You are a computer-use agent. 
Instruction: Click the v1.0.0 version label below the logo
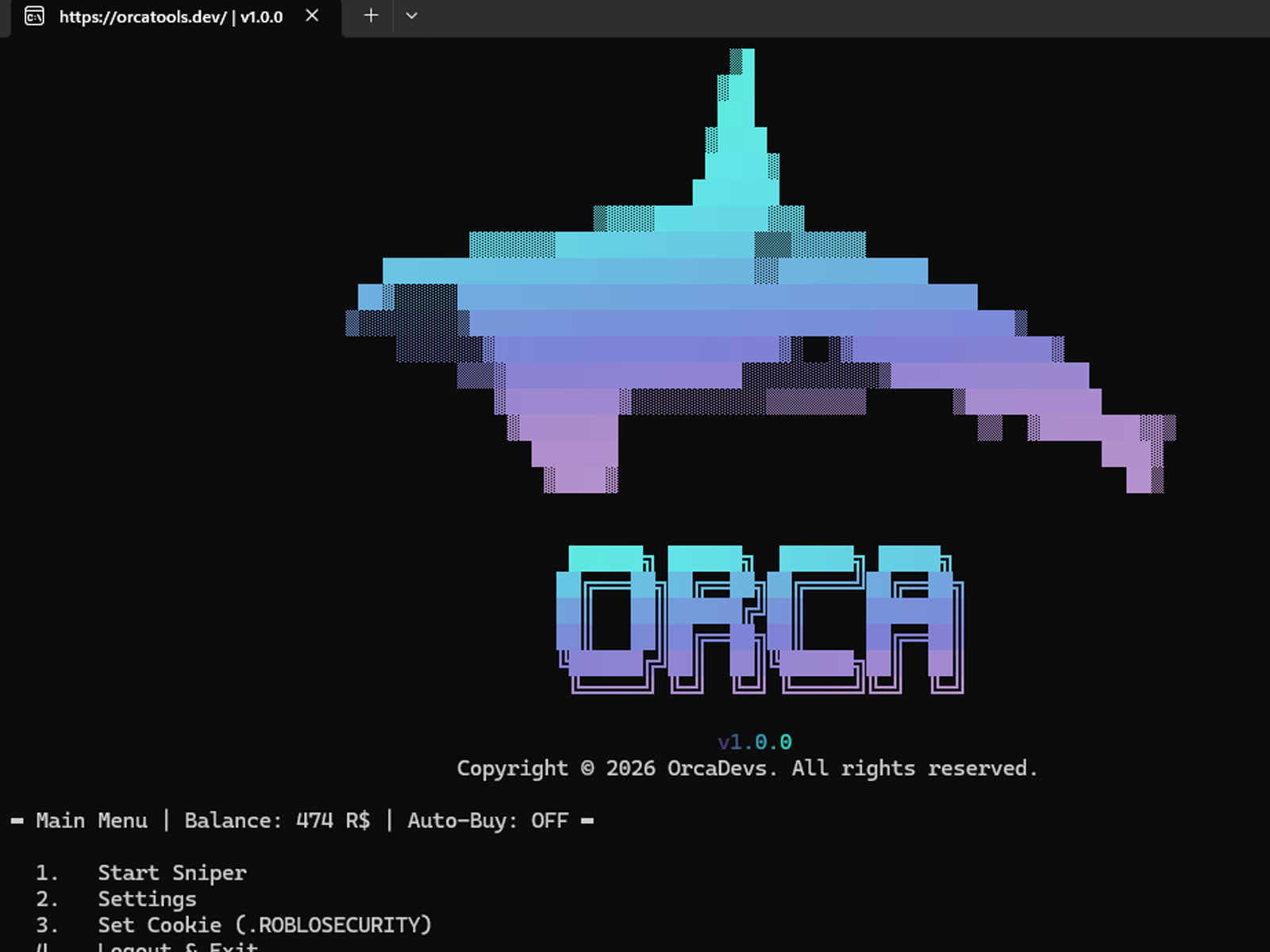pos(755,742)
